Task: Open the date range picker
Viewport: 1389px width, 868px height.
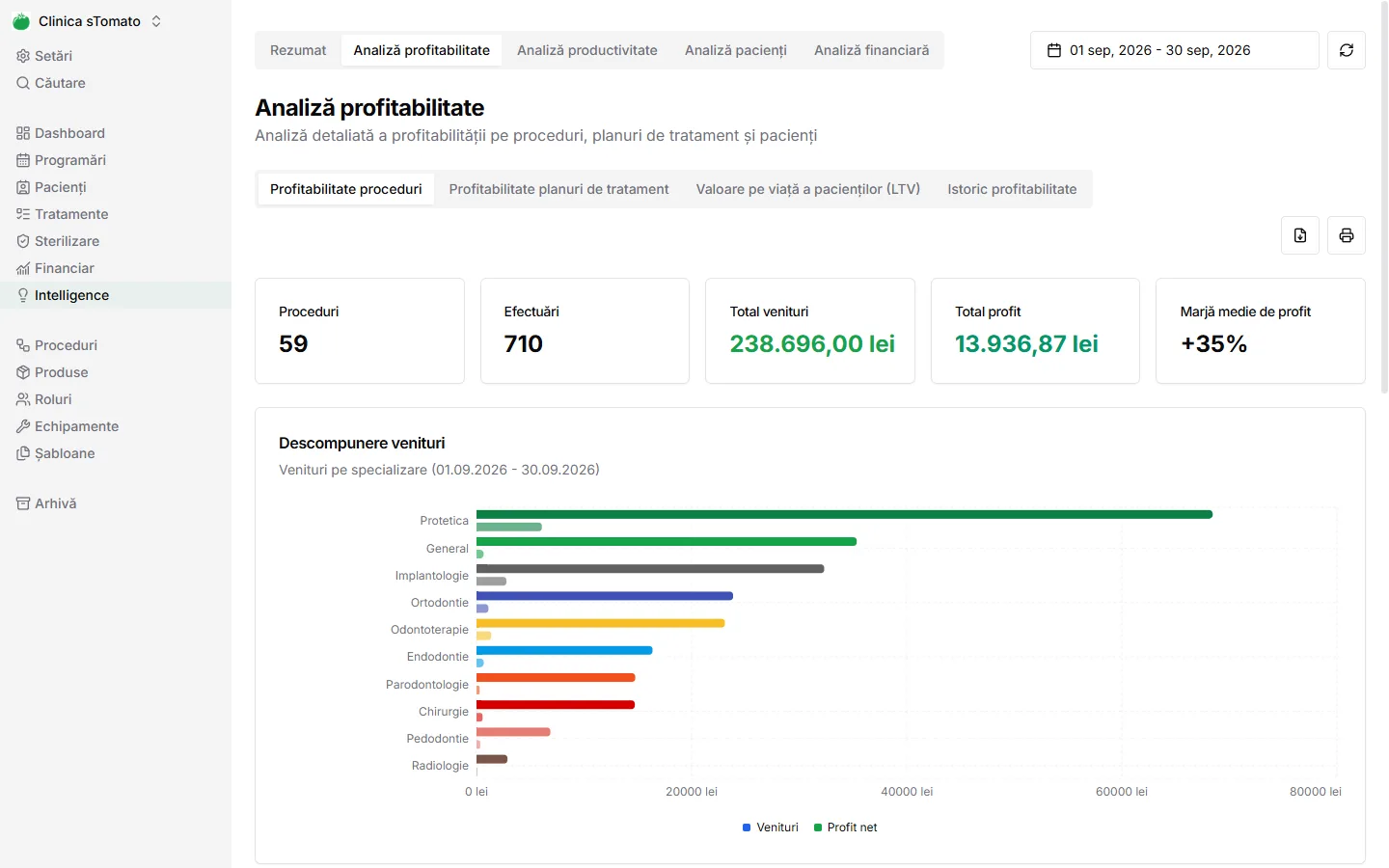Action: pos(1174,50)
